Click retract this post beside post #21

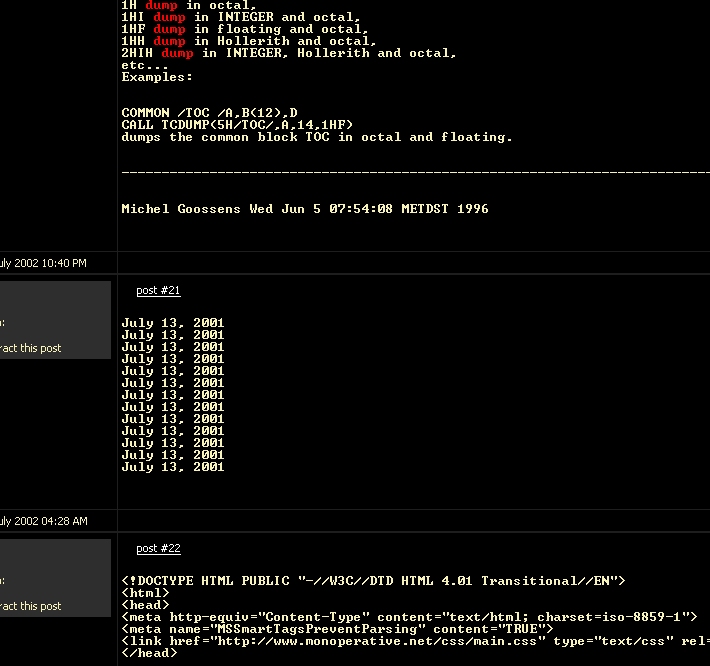click(x=30, y=348)
